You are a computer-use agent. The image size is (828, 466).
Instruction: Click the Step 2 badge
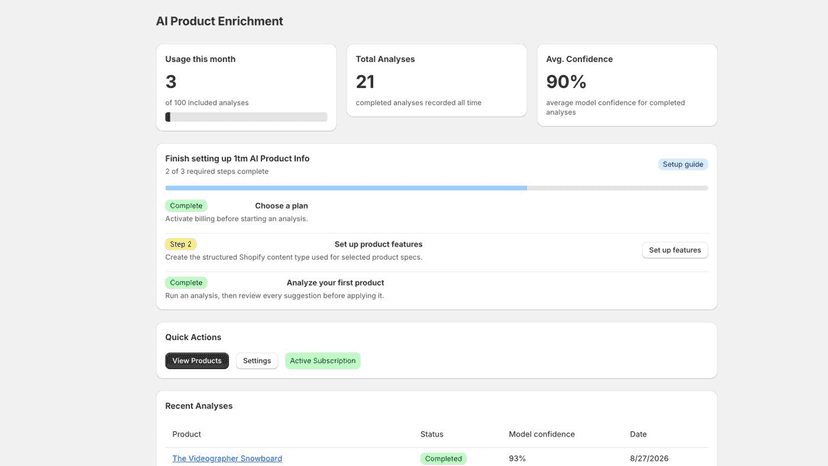[x=181, y=244]
